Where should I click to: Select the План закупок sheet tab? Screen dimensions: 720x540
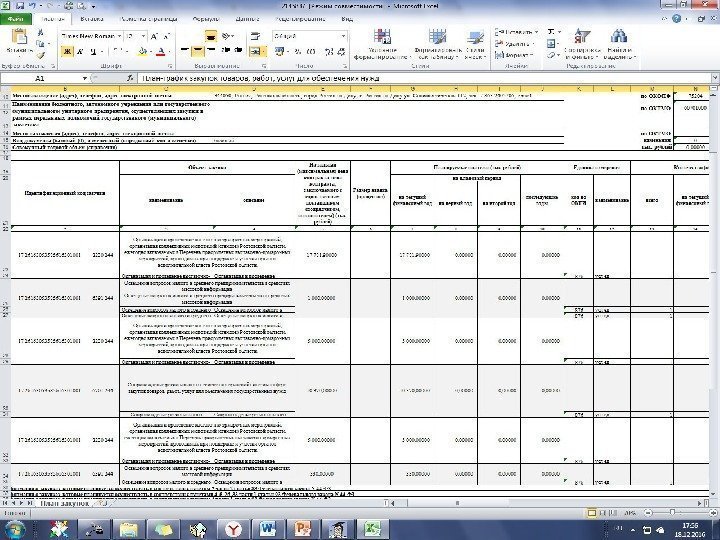64,503
